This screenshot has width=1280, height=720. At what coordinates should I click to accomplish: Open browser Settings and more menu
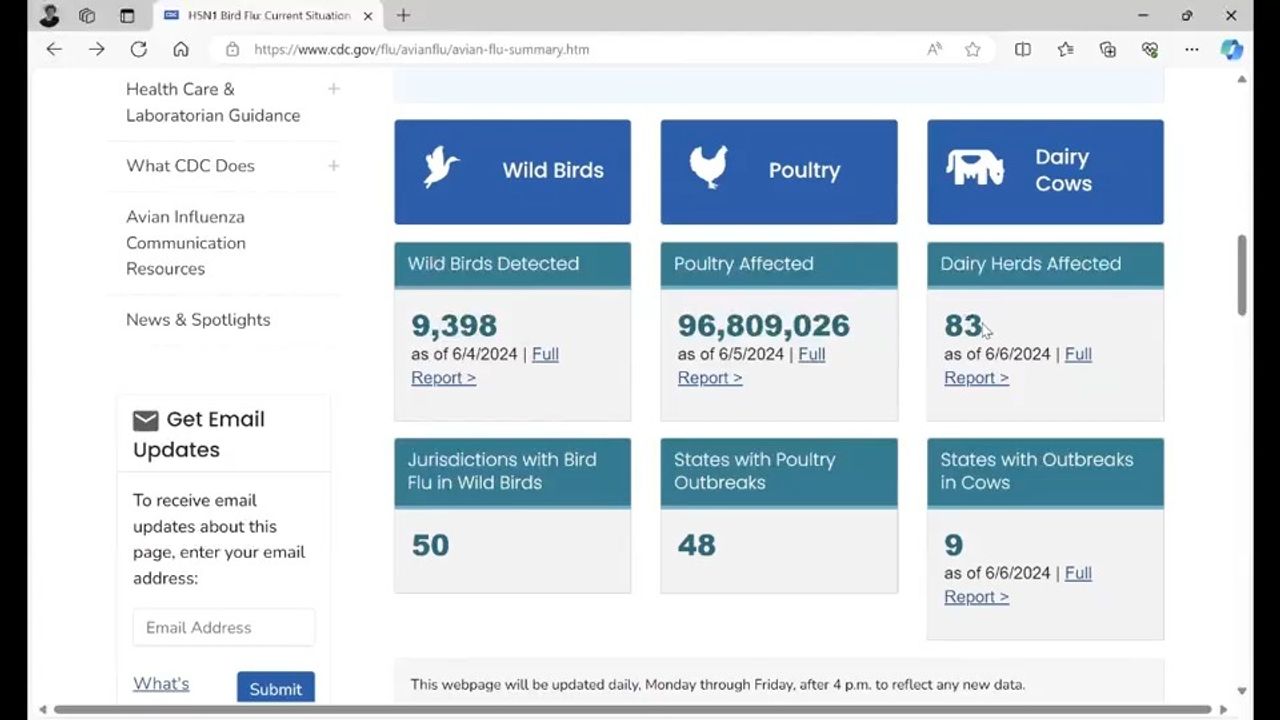(x=1191, y=49)
